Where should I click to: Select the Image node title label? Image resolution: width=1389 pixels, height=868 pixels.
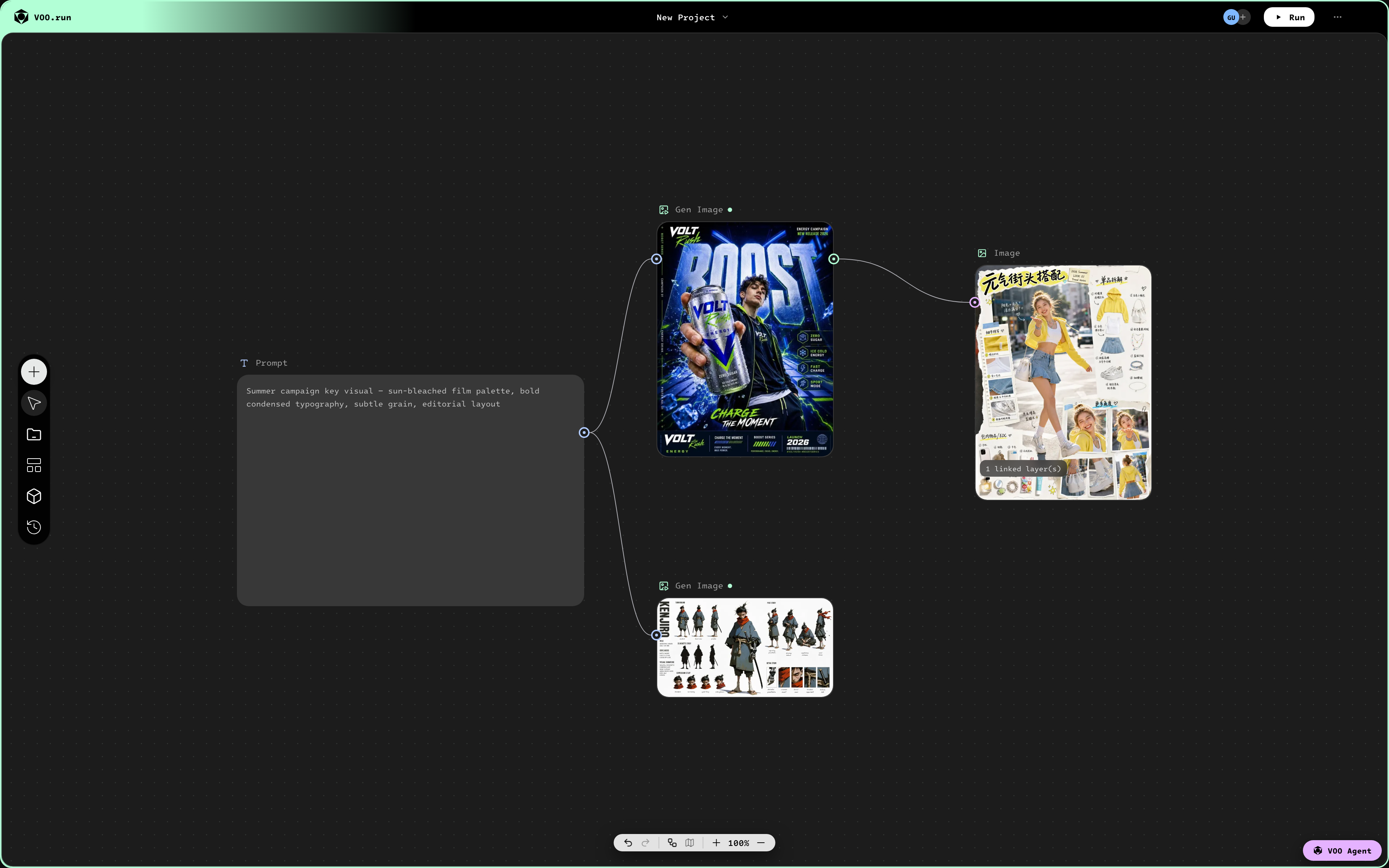point(1007,253)
